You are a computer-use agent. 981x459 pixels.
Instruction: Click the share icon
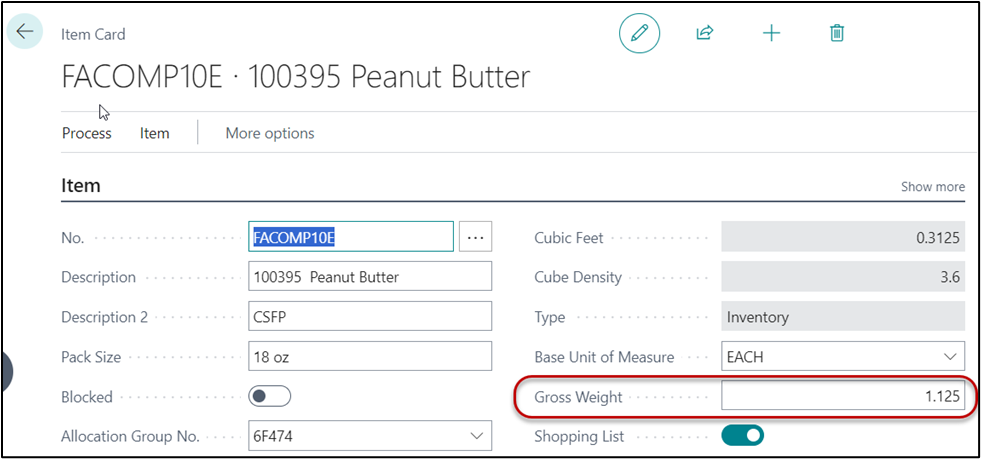705,33
